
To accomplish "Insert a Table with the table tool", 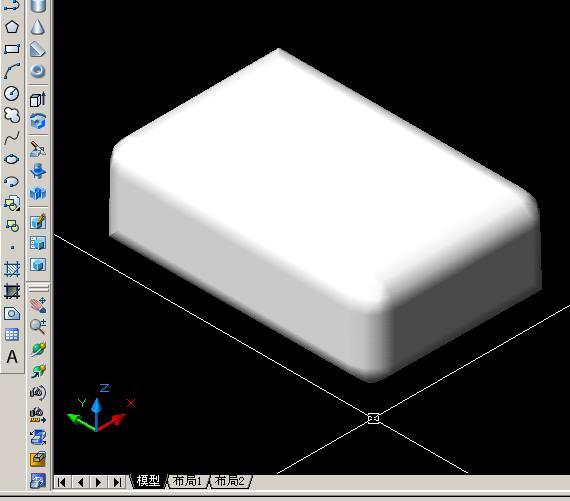I will (x=12, y=334).
